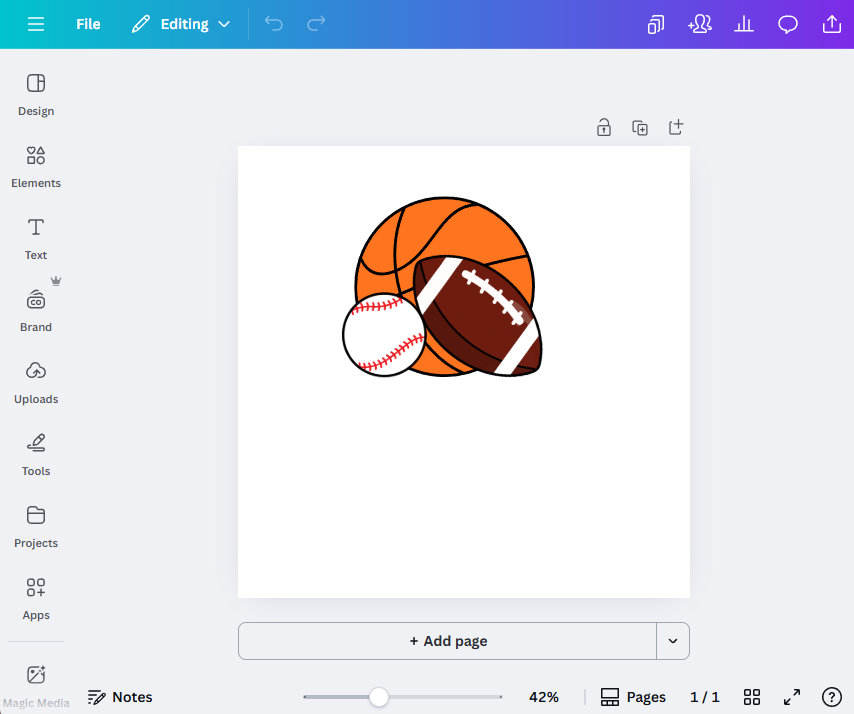Toggle the Pages thumbnails view

coord(633,697)
